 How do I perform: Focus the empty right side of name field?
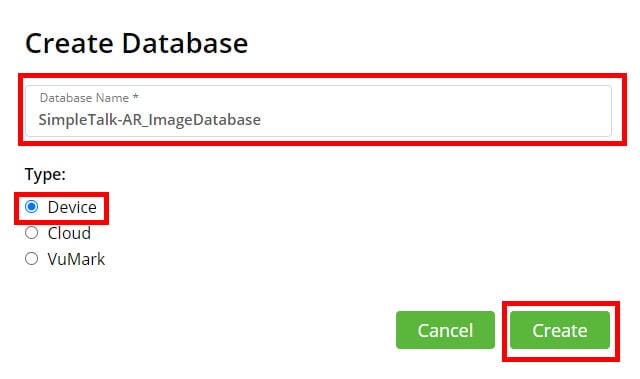tap(437, 119)
